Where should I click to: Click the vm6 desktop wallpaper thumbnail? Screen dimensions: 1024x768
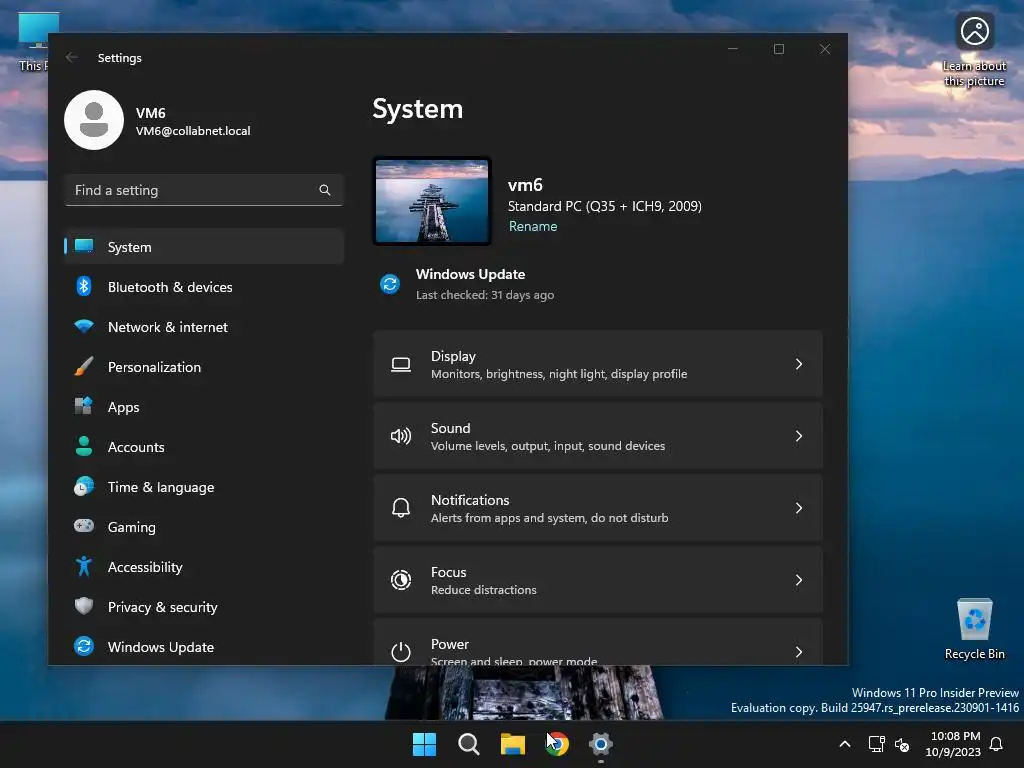click(432, 201)
